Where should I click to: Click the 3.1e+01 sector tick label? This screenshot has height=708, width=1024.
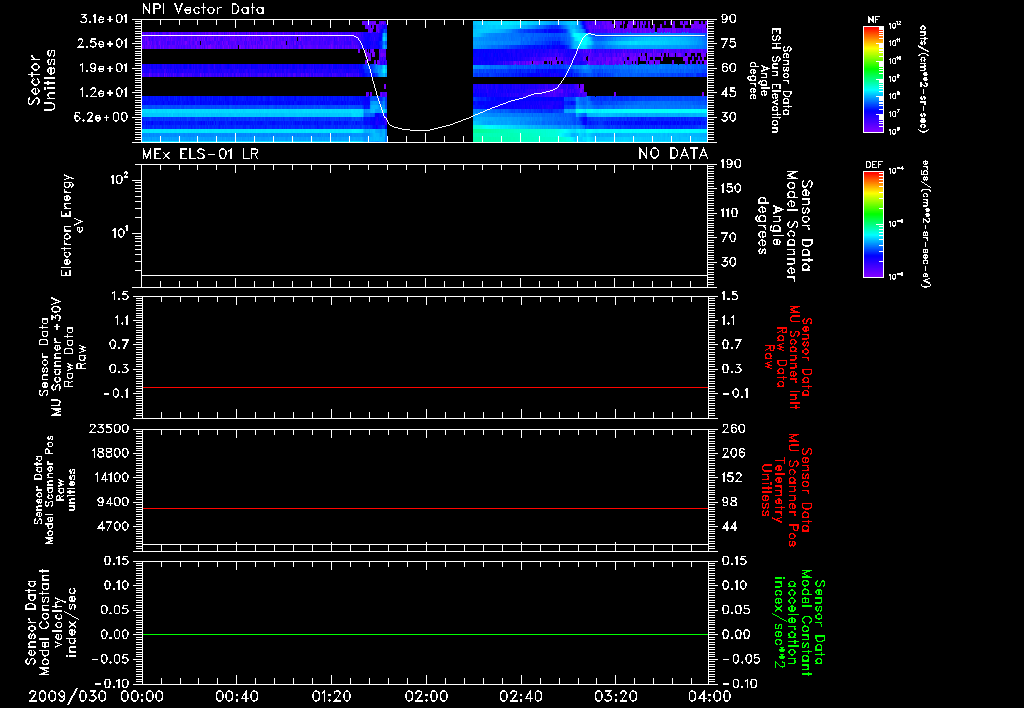tap(103, 19)
